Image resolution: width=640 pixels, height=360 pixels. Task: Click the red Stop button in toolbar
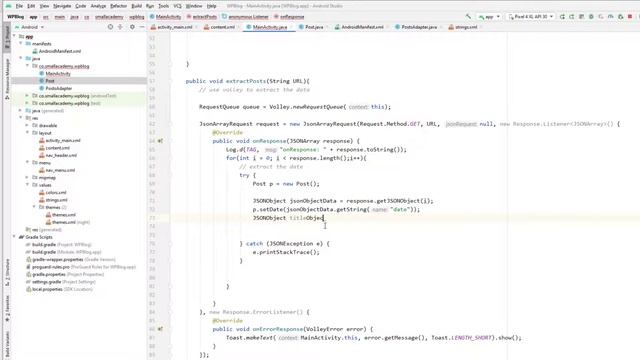(x=630, y=17)
